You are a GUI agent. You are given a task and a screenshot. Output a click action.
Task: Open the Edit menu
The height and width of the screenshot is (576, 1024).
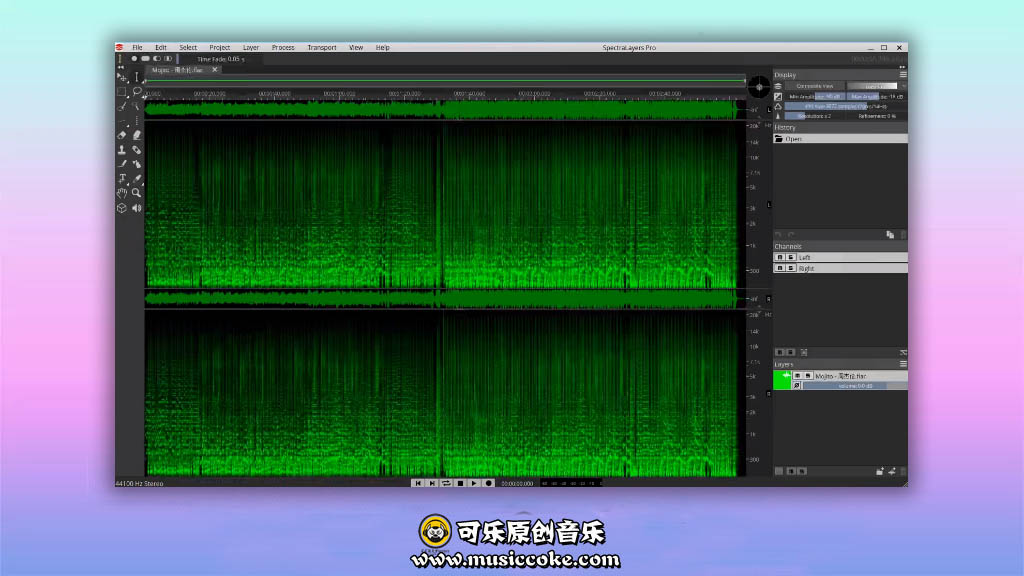click(x=161, y=48)
